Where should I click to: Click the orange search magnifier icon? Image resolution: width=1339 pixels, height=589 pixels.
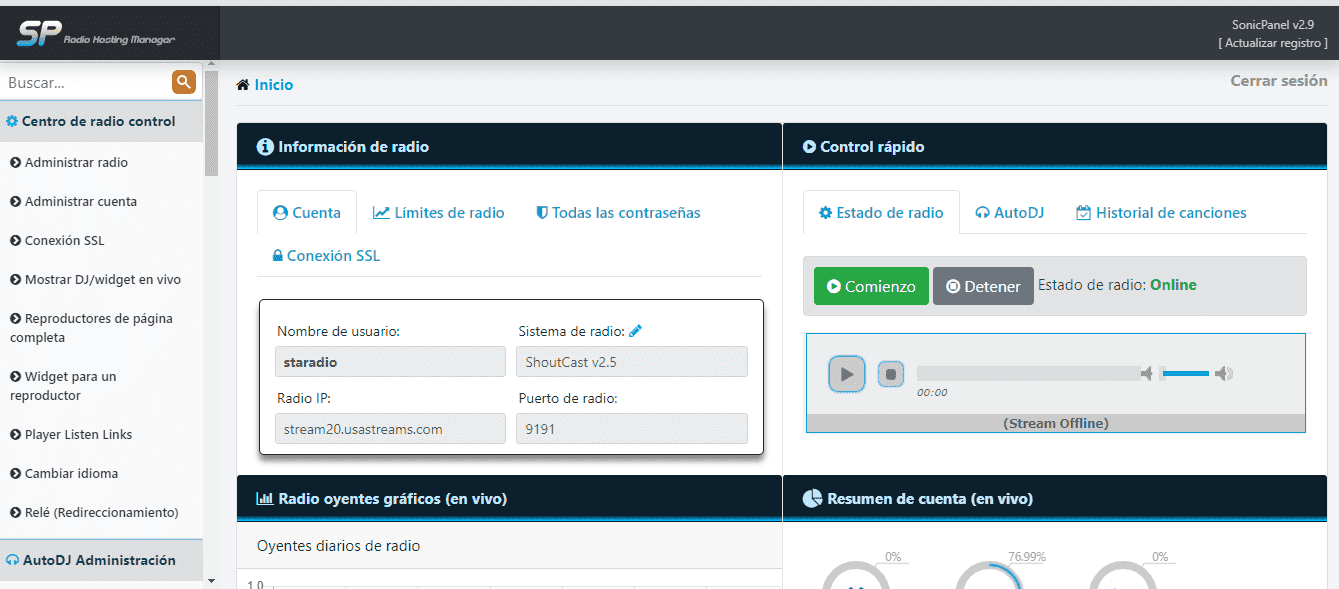pyautogui.click(x=183, y=83)
